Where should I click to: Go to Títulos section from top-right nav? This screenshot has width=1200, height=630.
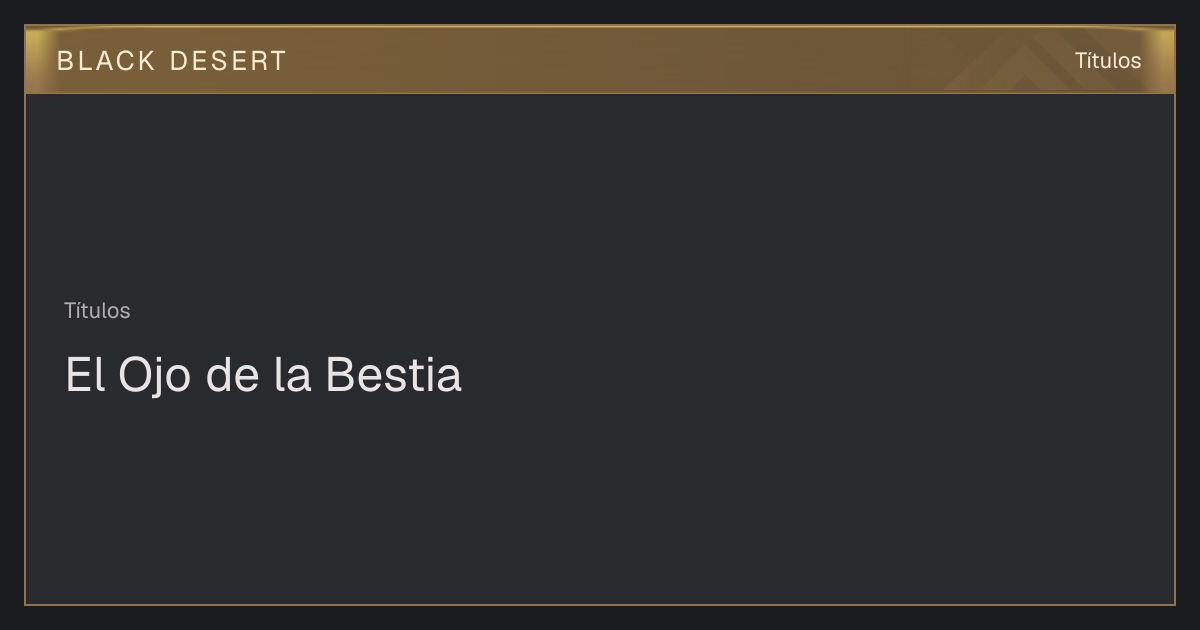pyautogui.click(x=1107, y=60)
